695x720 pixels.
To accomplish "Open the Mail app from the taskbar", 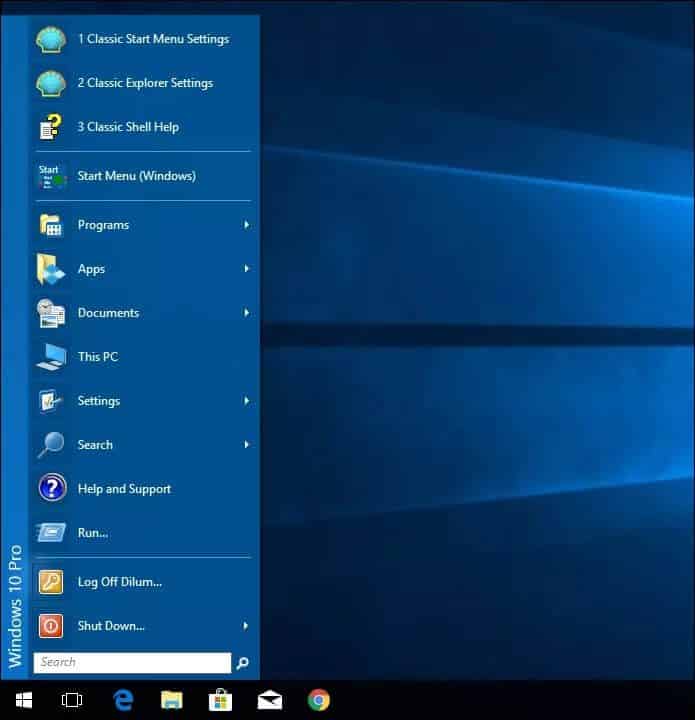I will point(269,701).
